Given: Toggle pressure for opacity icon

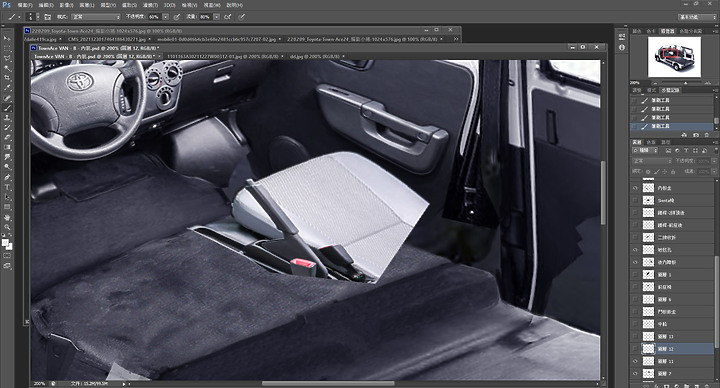Looking at the screenshot, I should click(x=177, y=17).
